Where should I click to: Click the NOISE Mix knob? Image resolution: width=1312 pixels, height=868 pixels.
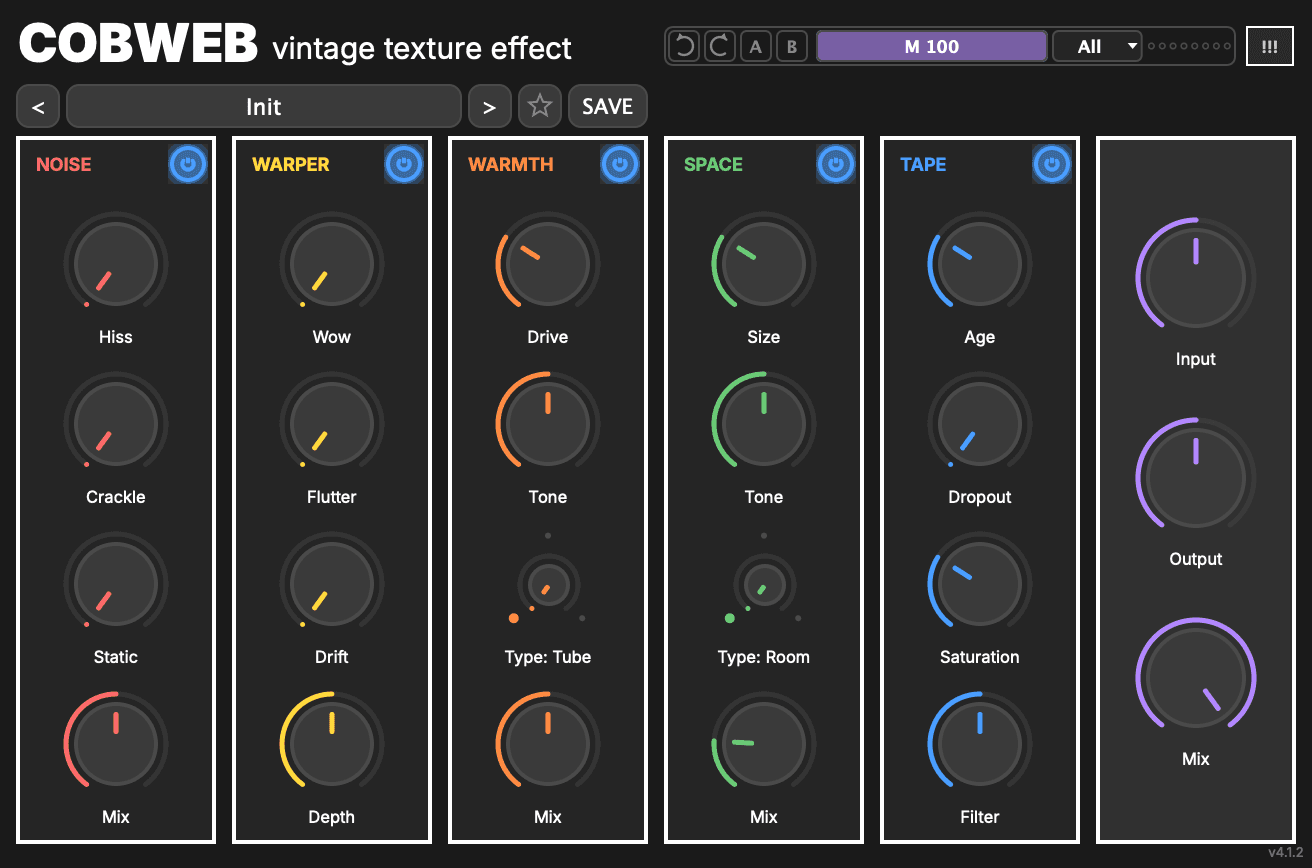pyautogui.click(x=116, y=744)
